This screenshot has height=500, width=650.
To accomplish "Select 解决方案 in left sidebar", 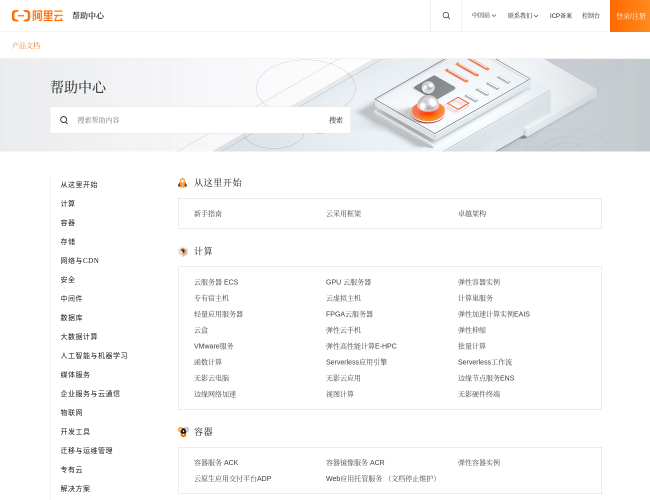I will (75, 489).
